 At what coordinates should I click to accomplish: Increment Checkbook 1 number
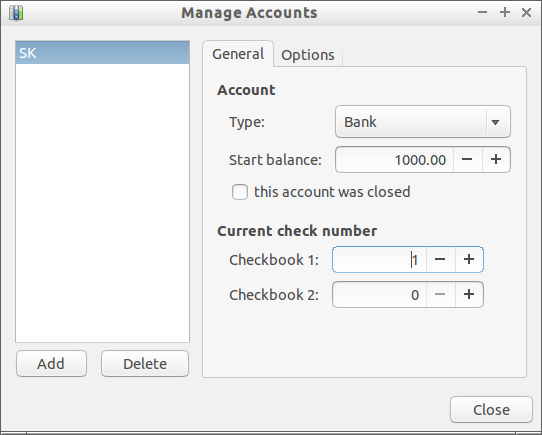coord(469,260)
